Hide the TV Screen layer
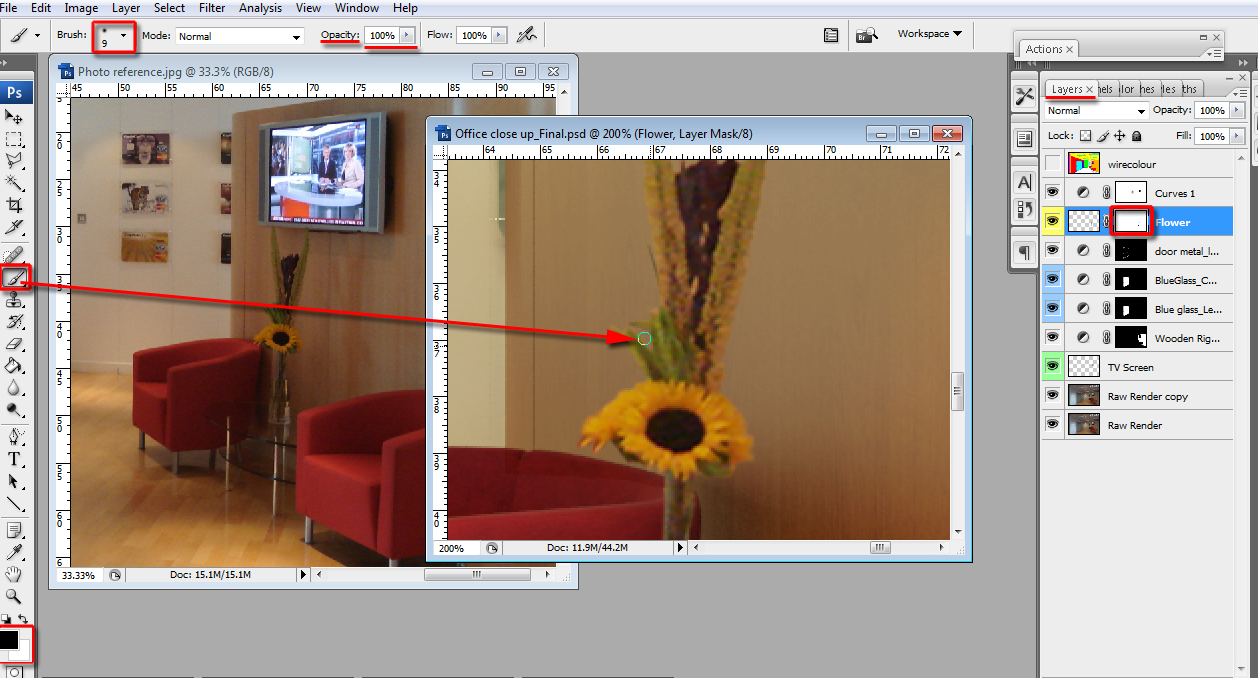 pyautogui.click(x=1051, y=367)
